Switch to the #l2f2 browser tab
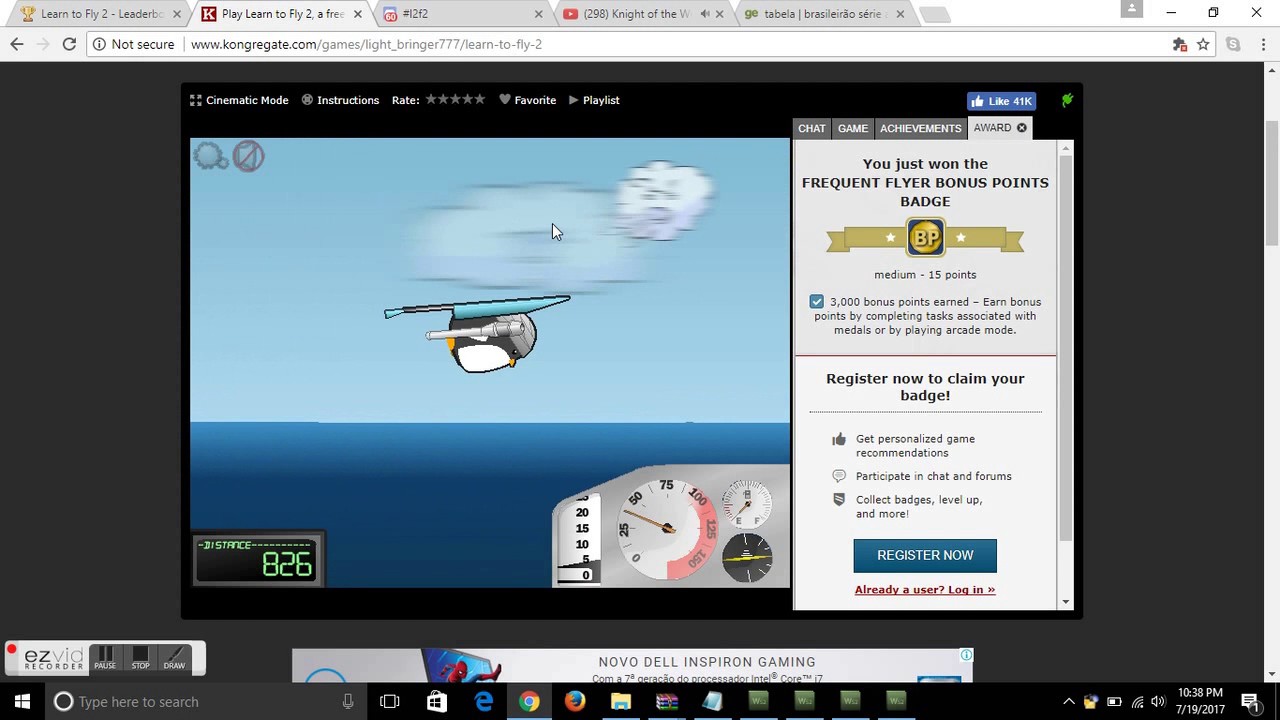 click(462, 14)
